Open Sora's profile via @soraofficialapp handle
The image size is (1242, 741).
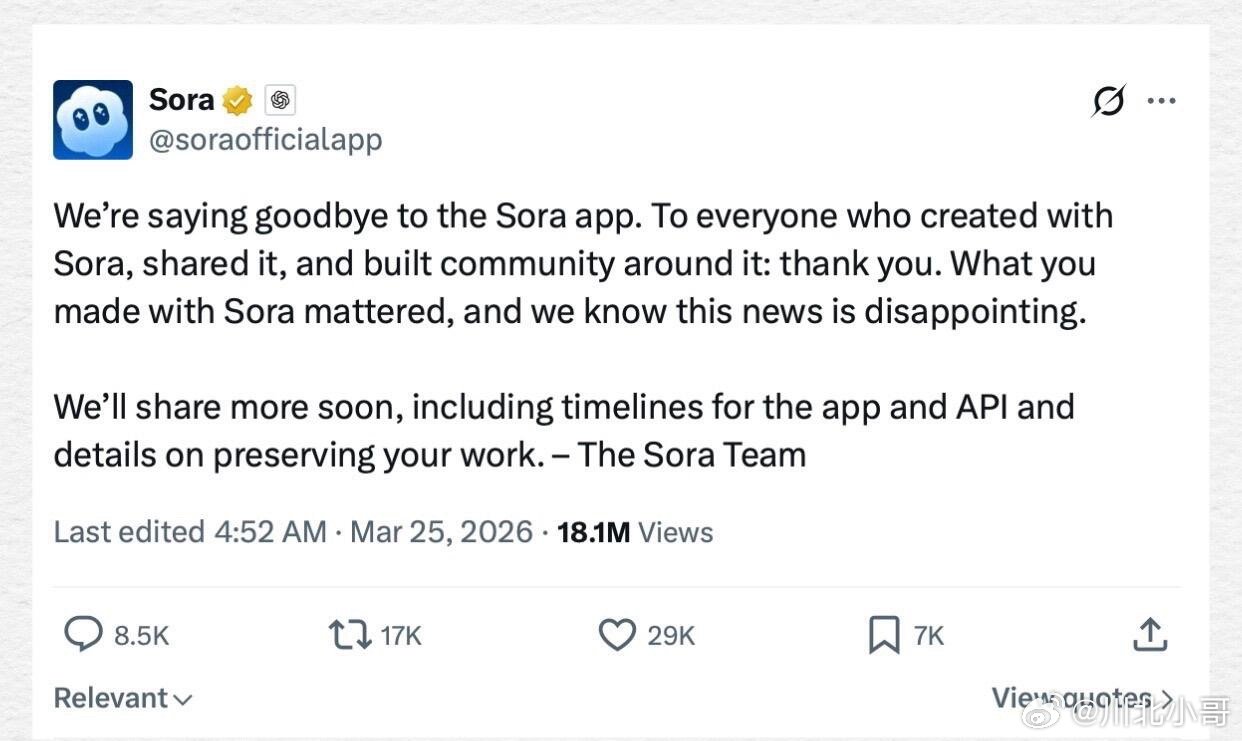pos(266,139)
